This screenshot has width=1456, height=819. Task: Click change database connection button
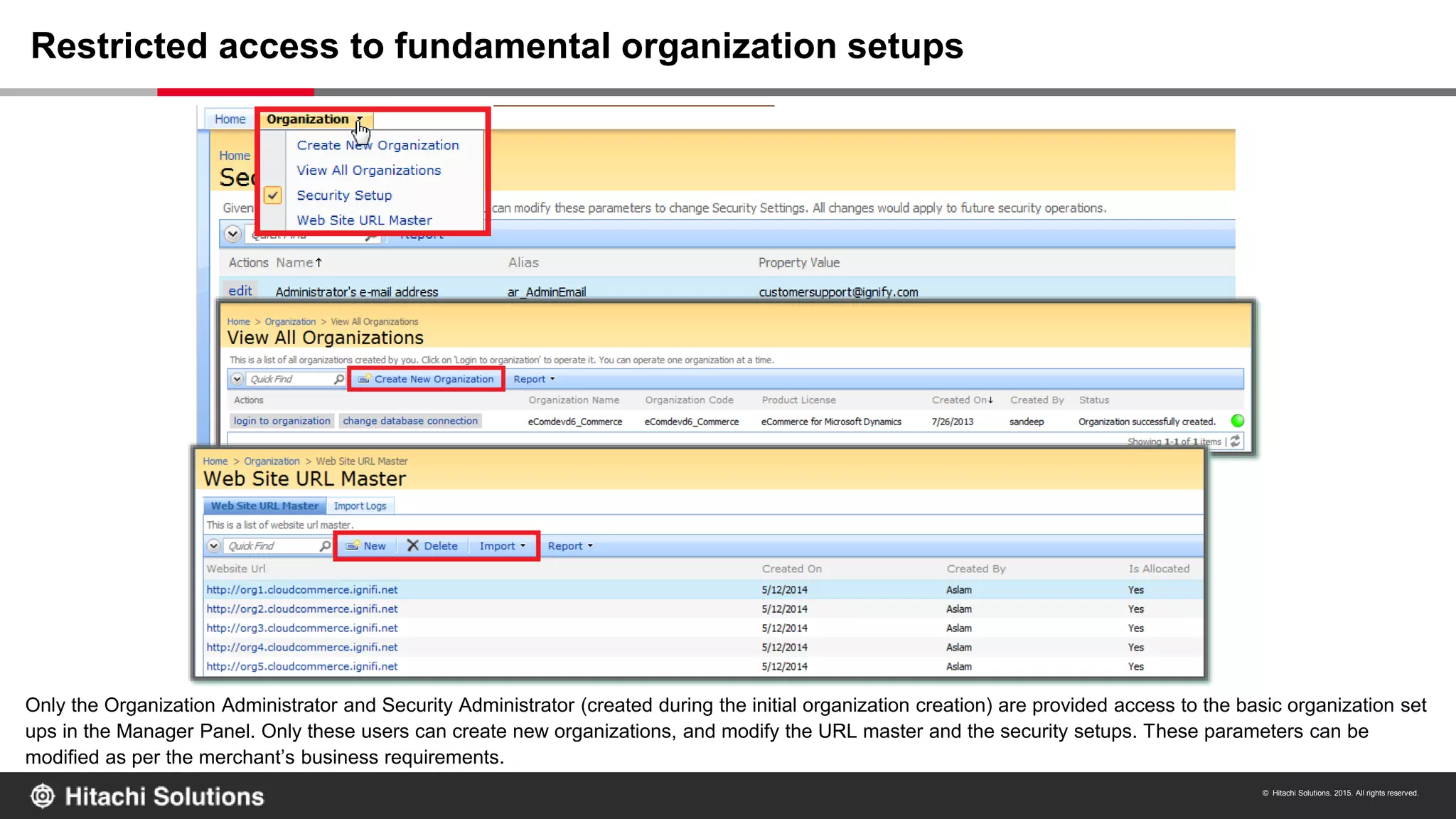click(410, 421)
